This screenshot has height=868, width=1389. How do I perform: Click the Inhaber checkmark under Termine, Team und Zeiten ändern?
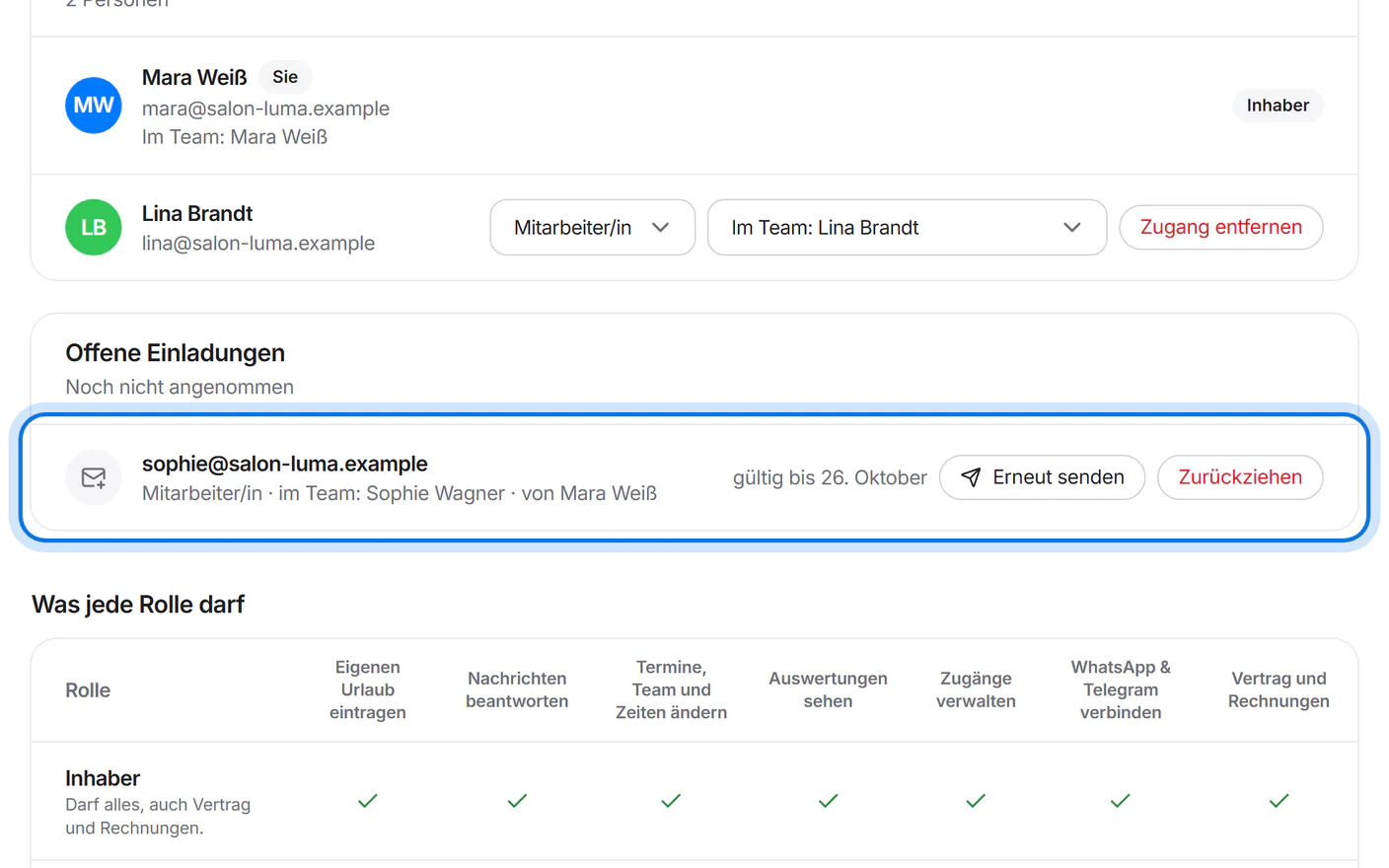tap(671, 801)
